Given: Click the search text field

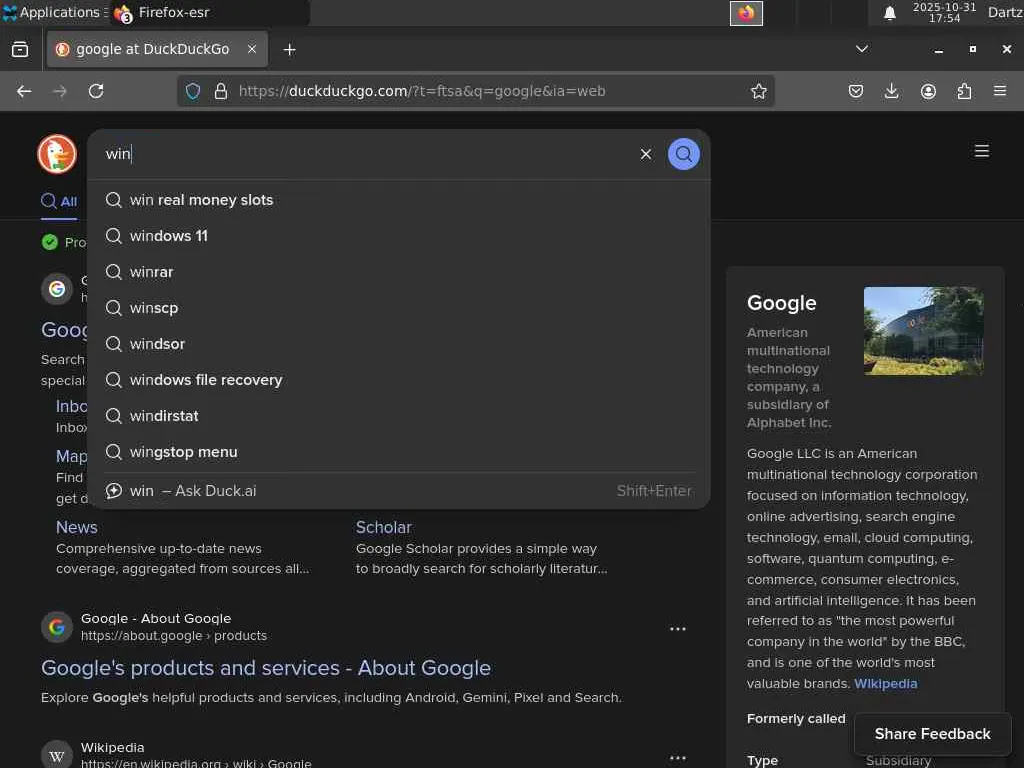Looking at the screenshot, I should pyautogui.click(x=366, y=154).
